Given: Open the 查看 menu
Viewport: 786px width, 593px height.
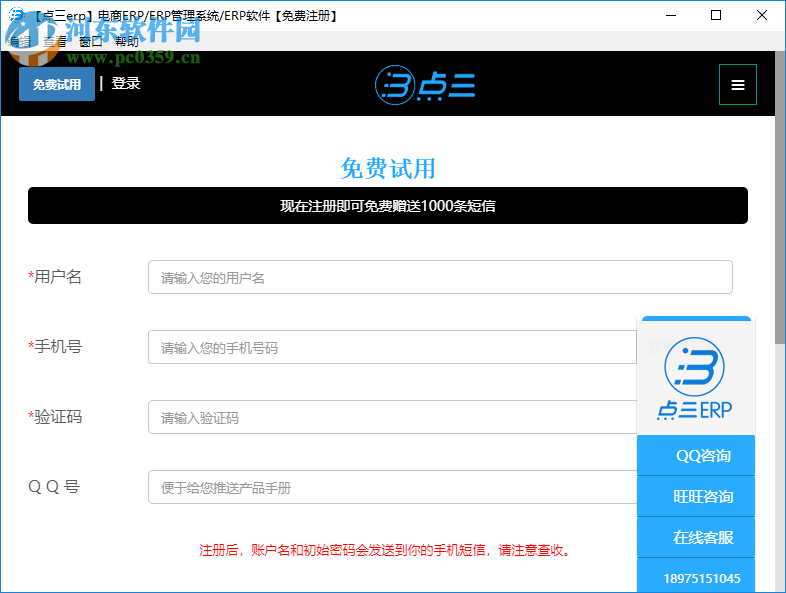Looking at the screenshot, I should [x=55, y=41].
